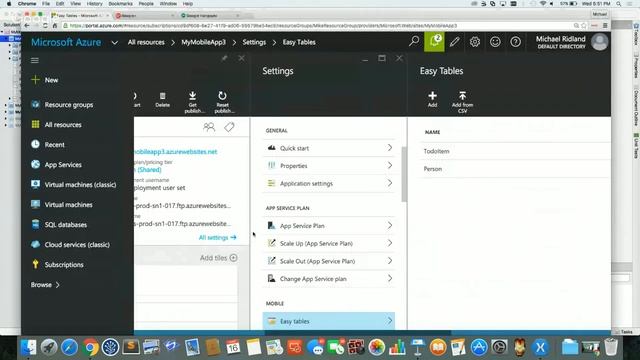The height and width of the screenshot is (360, 640).
Task: Click the pencil edit dashboard icon
Action: tap(454, 42)
